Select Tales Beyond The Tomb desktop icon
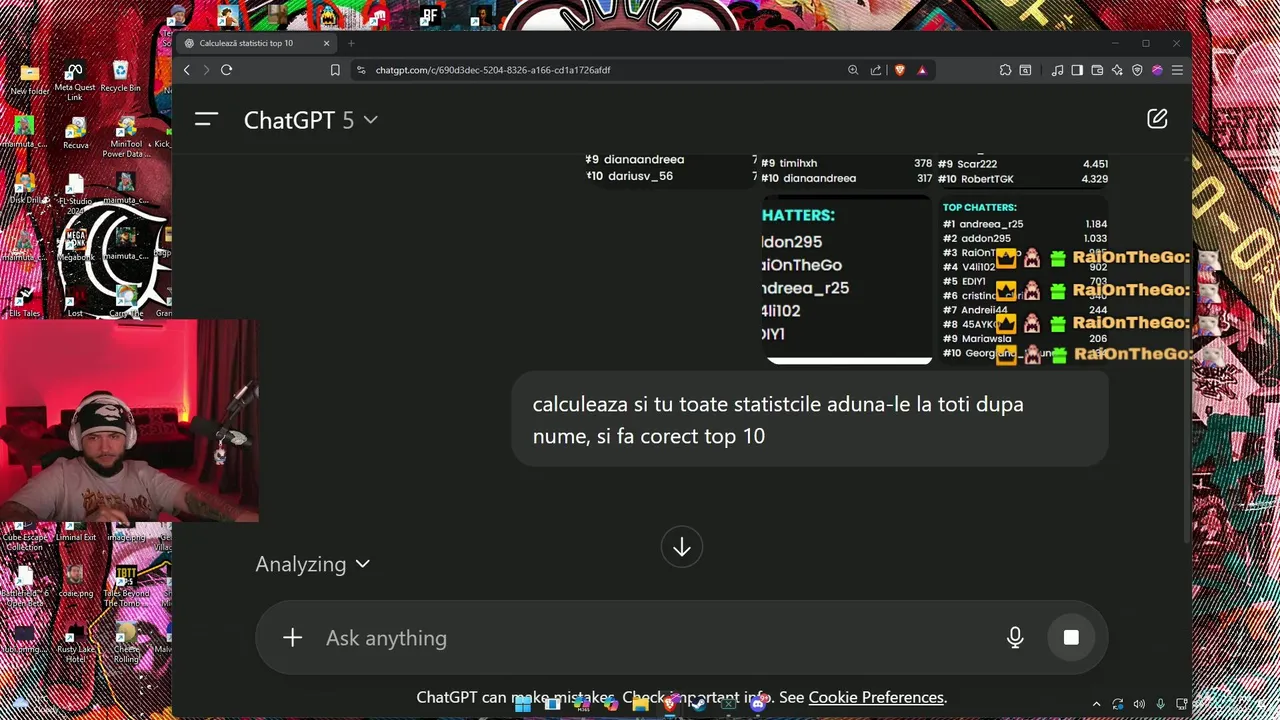The height and width of the screenshot is (720, 1280). pos(126,586)
